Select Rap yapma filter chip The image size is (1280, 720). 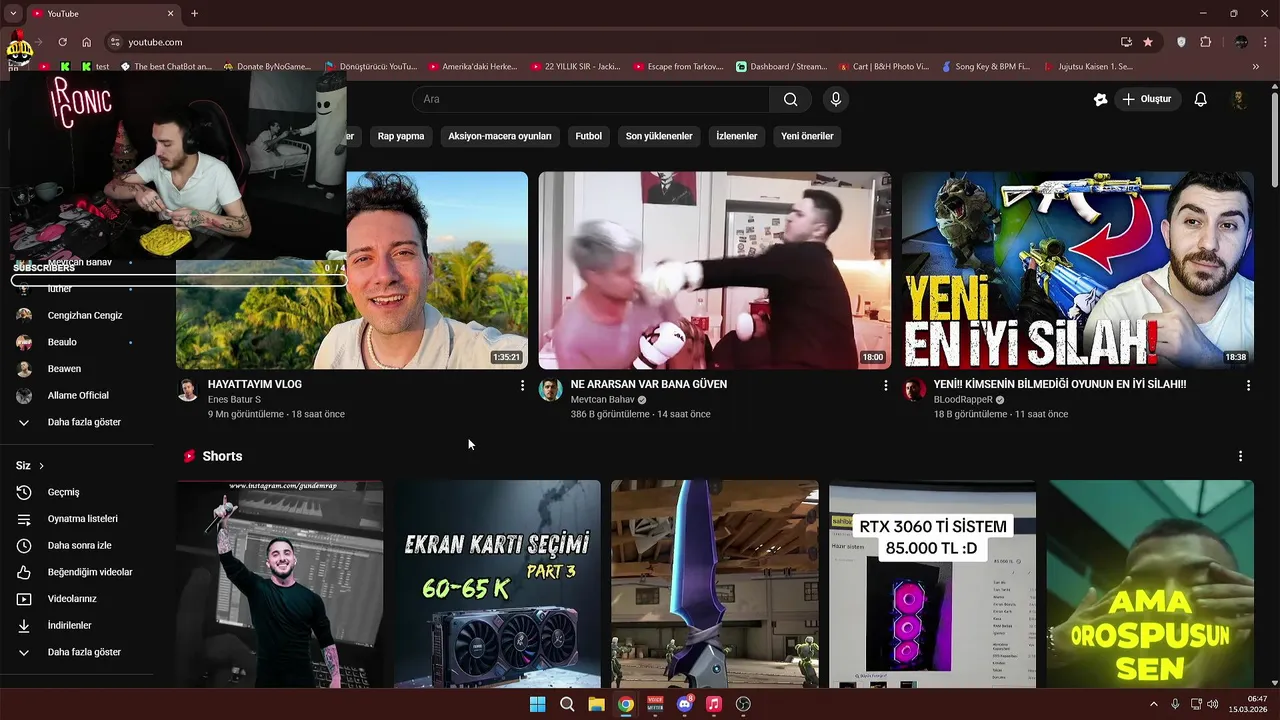coord(401,136)
